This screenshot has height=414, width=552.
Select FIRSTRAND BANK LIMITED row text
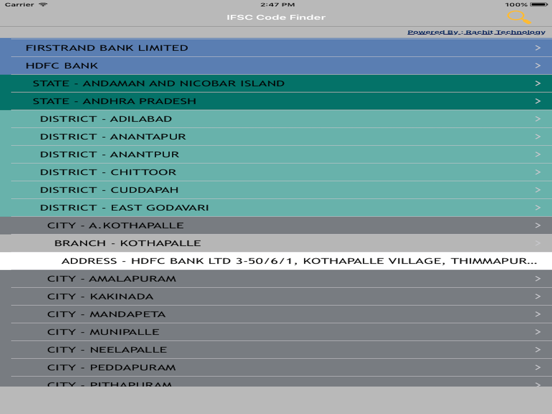107,48
